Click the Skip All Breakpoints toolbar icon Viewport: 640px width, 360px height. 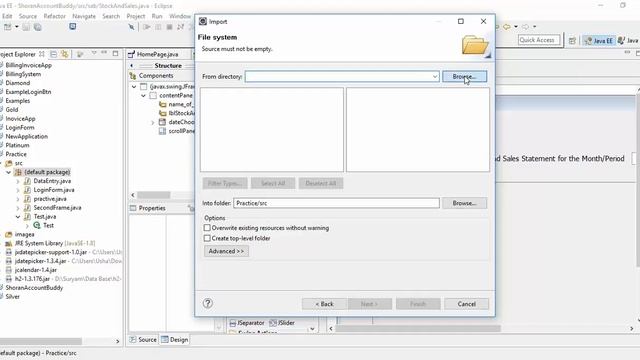pyautogui.click(x=131, y=27)
